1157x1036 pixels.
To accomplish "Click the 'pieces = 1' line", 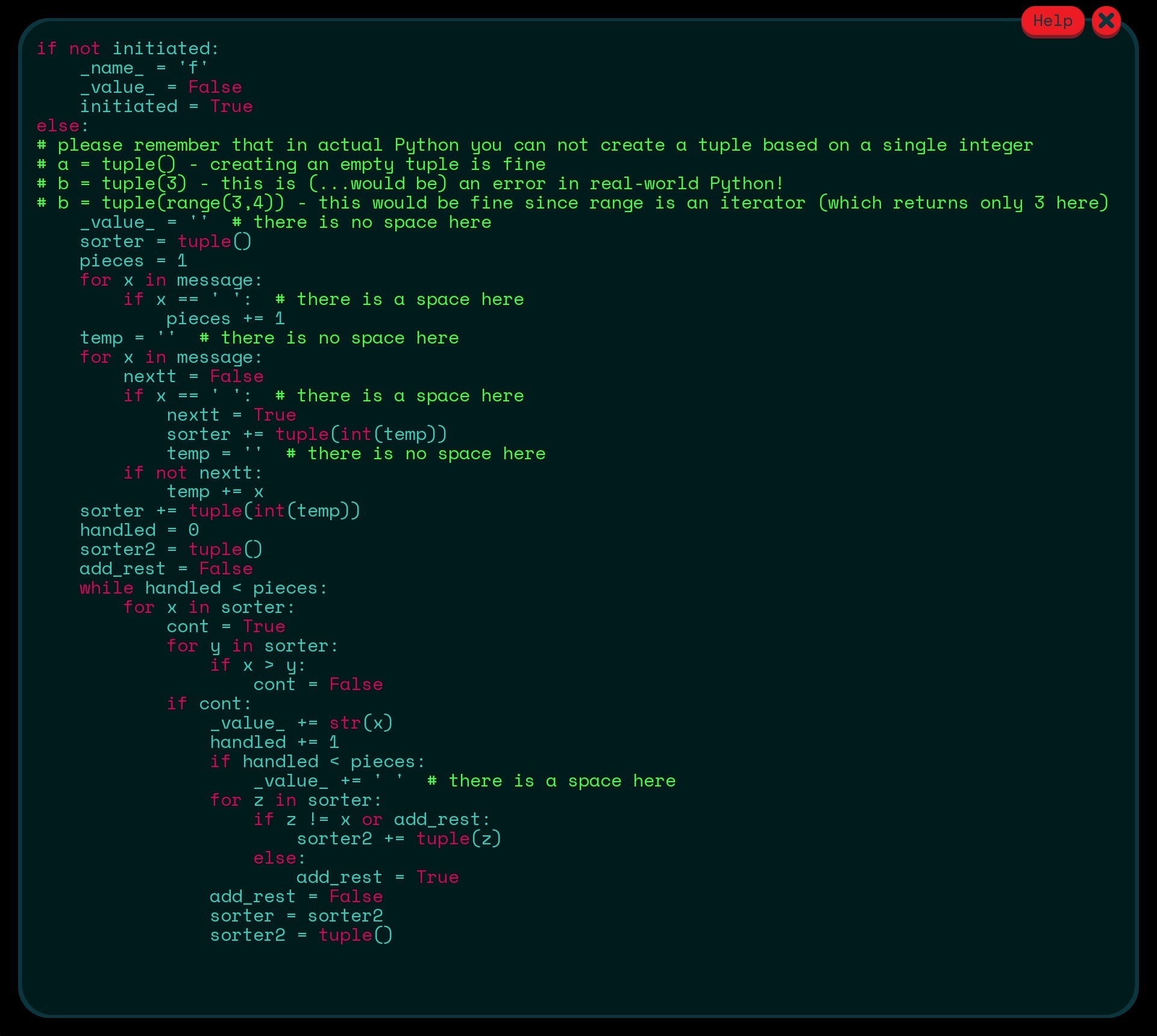I will [x=133, y=261].
